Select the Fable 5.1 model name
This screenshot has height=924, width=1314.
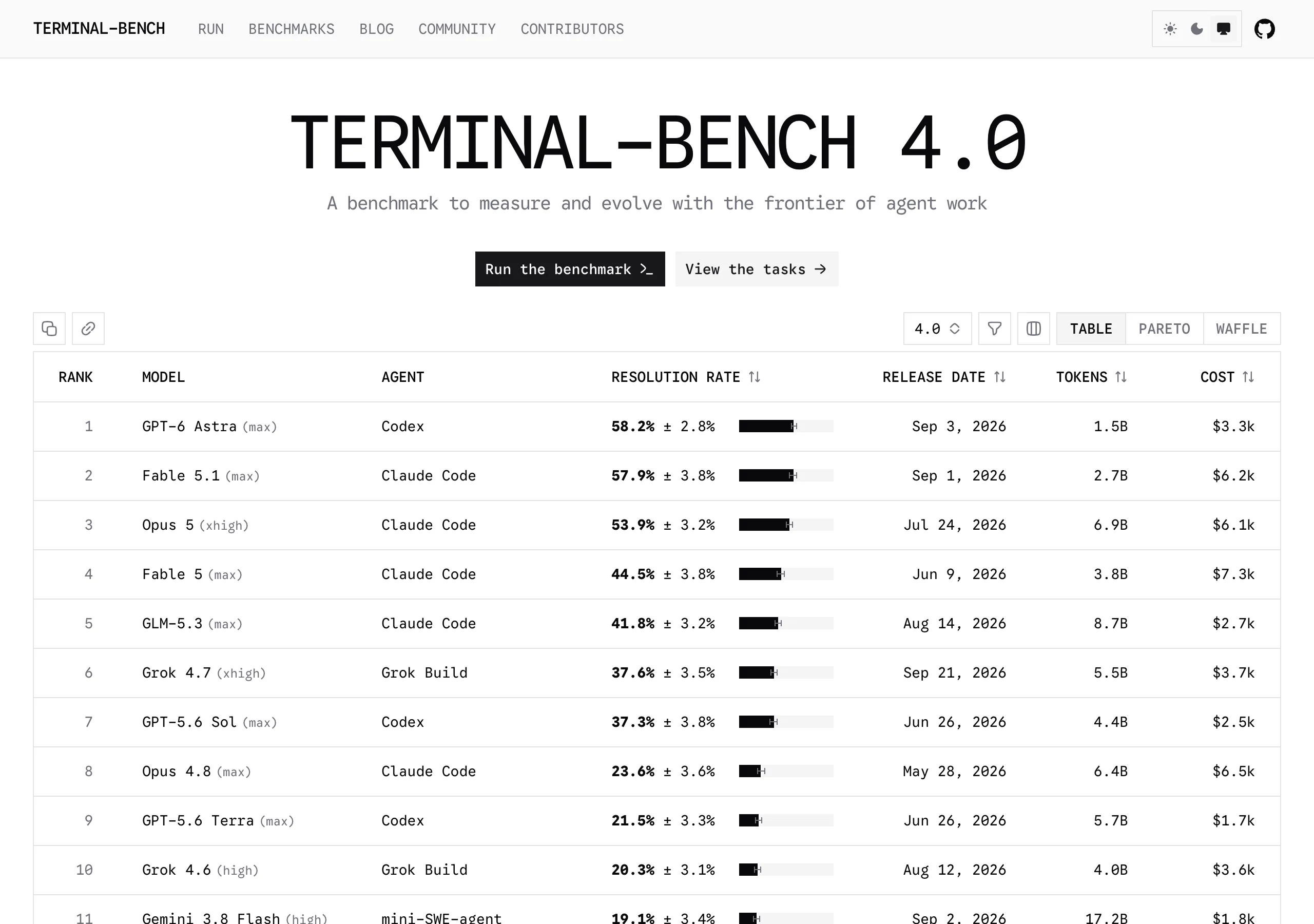coord(181,476)
